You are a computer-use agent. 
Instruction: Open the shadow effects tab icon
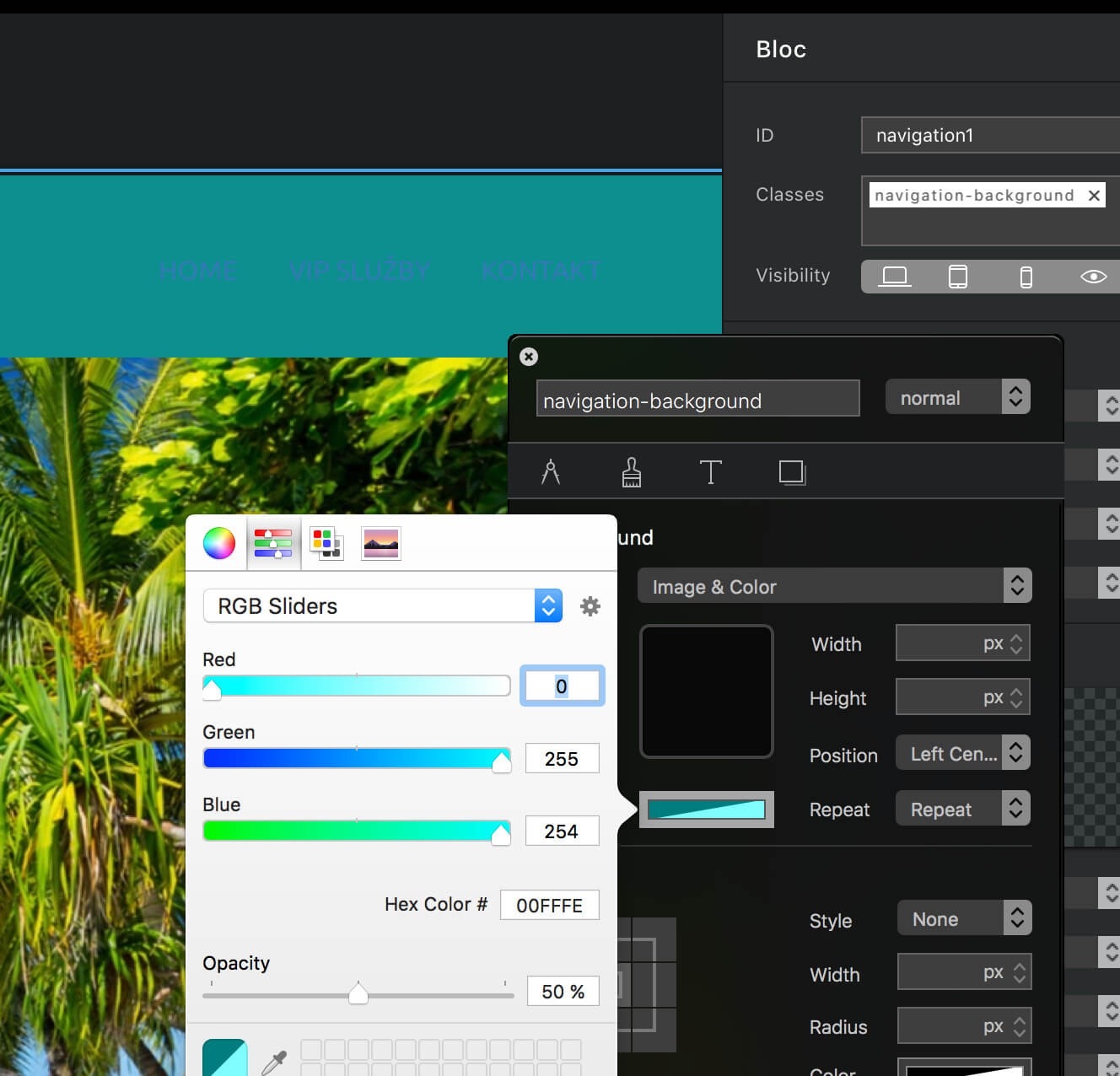tap(792, 472)
